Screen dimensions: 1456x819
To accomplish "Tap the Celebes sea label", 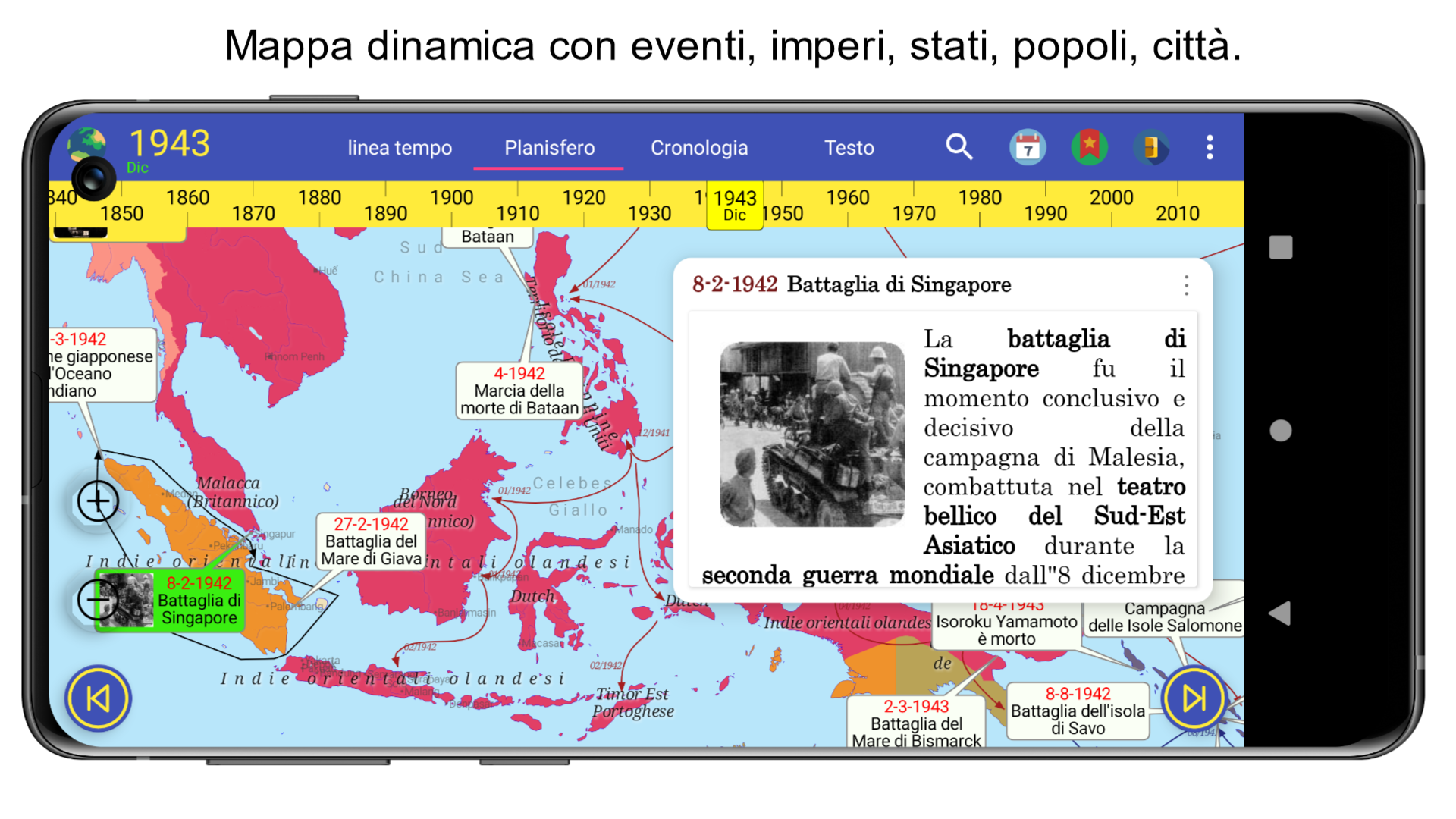I will (x=573, y=483).
